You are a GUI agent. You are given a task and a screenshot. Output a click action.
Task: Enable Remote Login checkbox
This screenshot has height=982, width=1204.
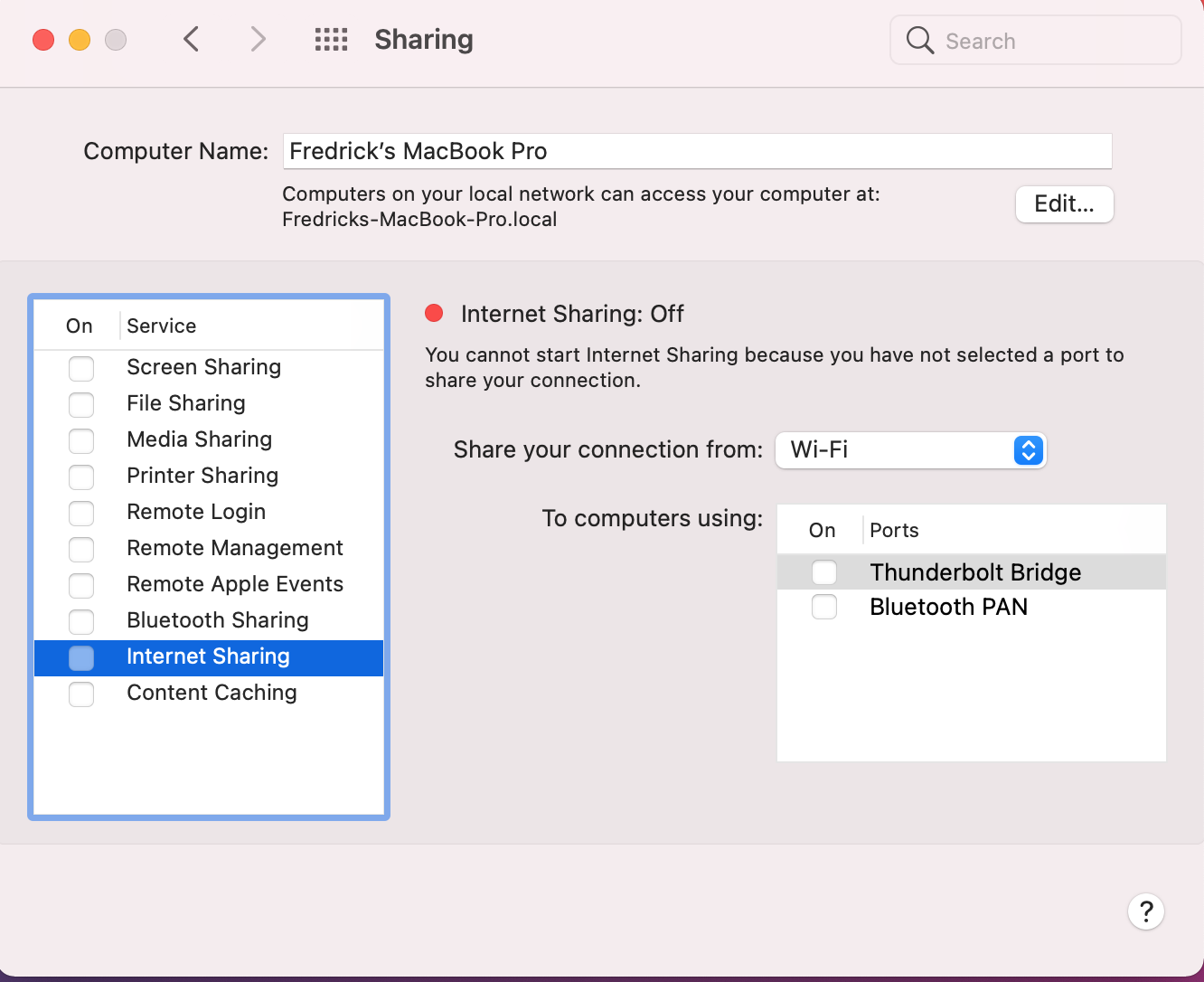[x=81, y=513]
